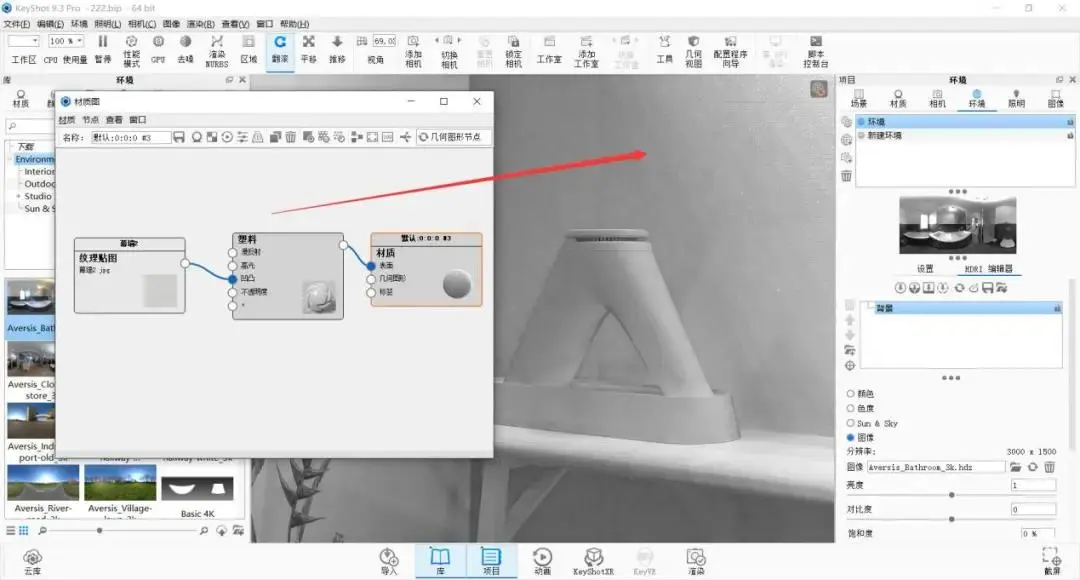Open the 动画 animation panel
The height and width of the screenshot is (580, 1080).
point(543,561)
